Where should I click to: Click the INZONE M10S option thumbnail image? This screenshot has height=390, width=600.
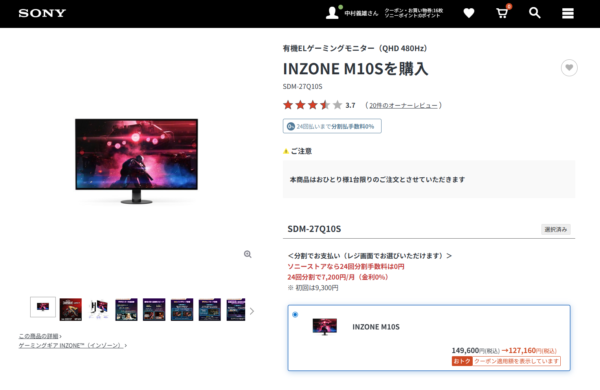324,326
